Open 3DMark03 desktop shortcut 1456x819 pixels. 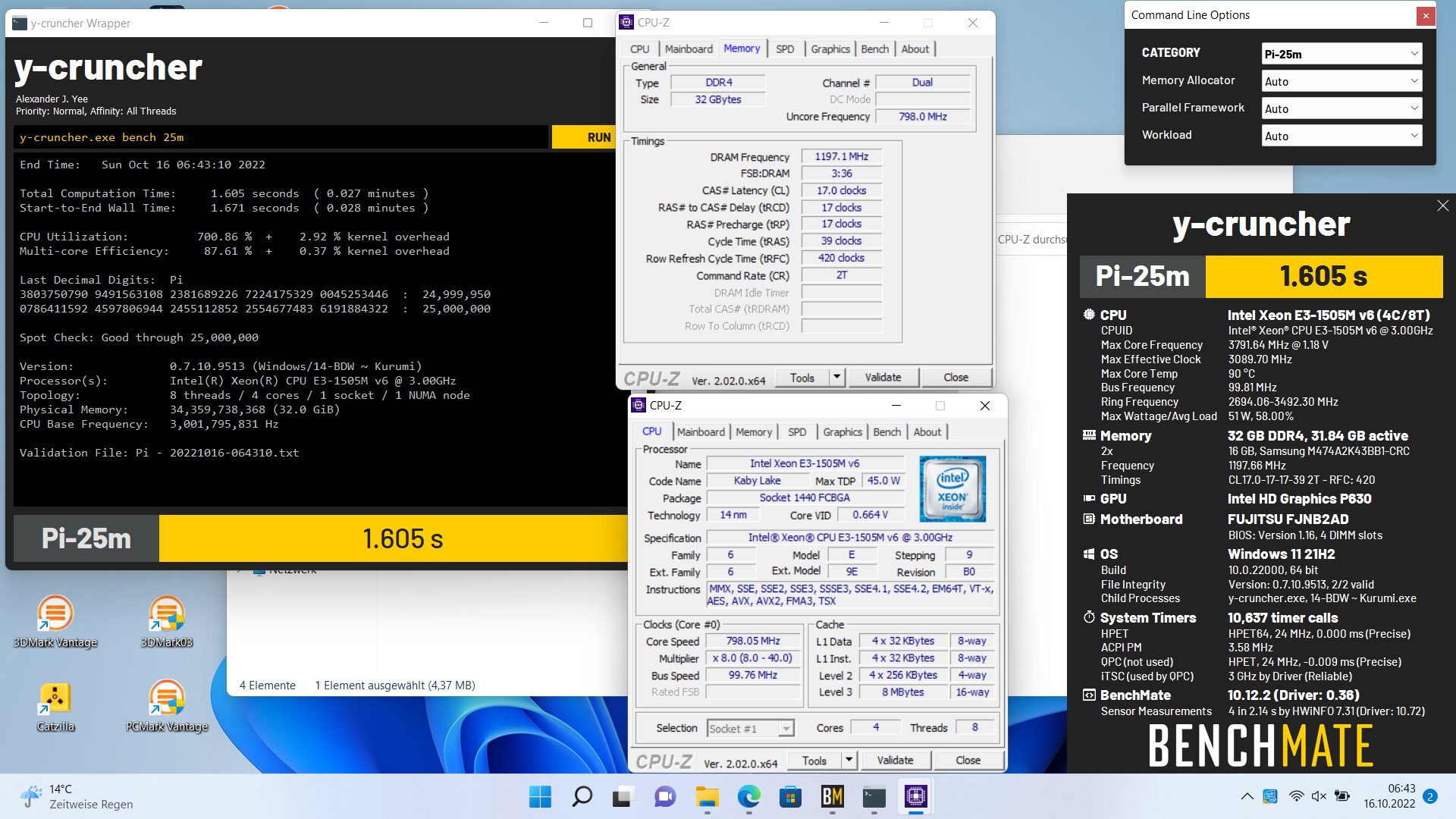(x=167, y=622)
